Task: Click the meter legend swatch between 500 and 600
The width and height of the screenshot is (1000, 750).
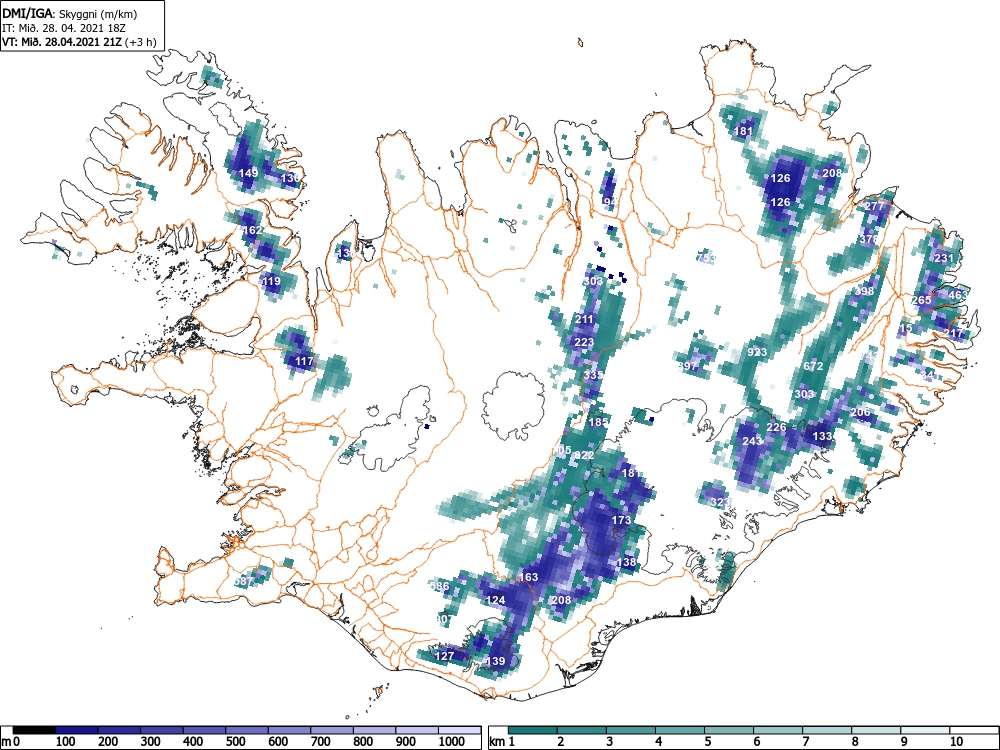Action: click(x=247, y=730)
